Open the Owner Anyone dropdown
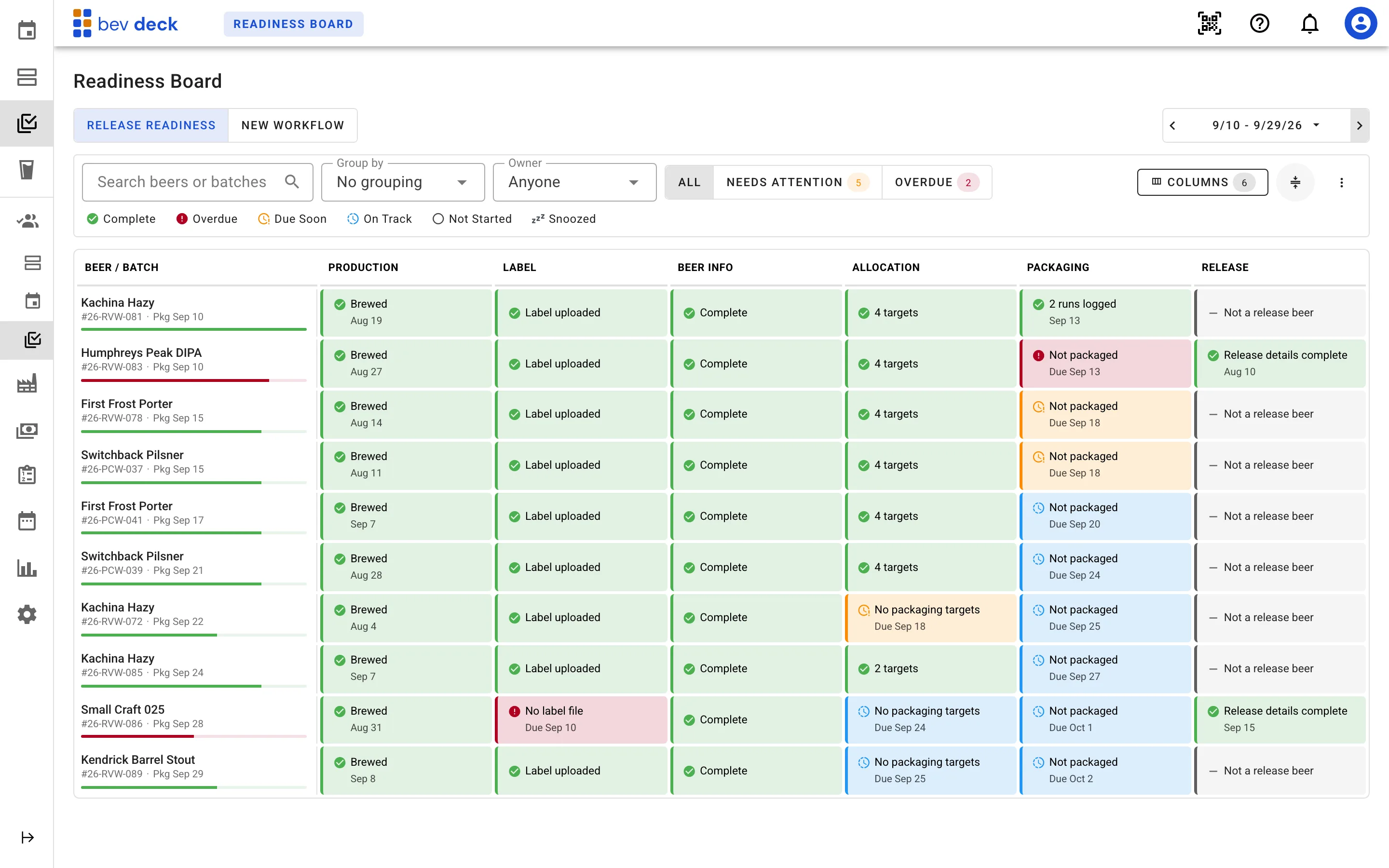The width and height of the screenshot is (1389, 868). [x=574, y=182]
